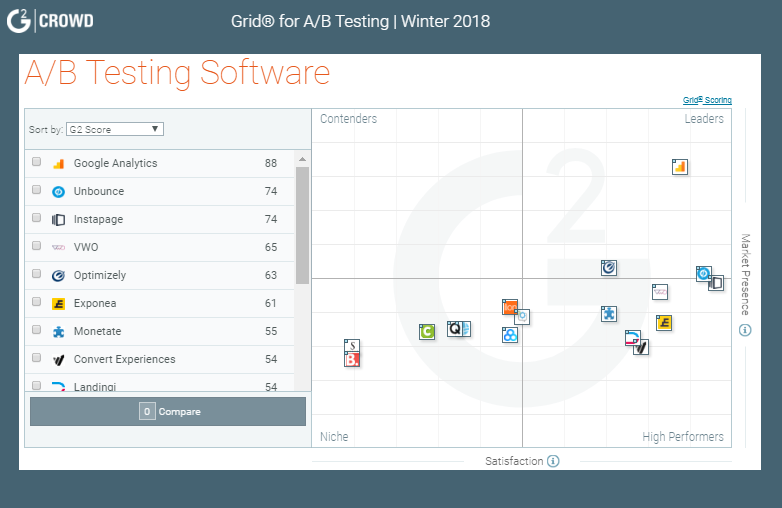Click the Optimizely product name
Image resolution: width=782 pixels, height=508 pixels.
point(100,275)
